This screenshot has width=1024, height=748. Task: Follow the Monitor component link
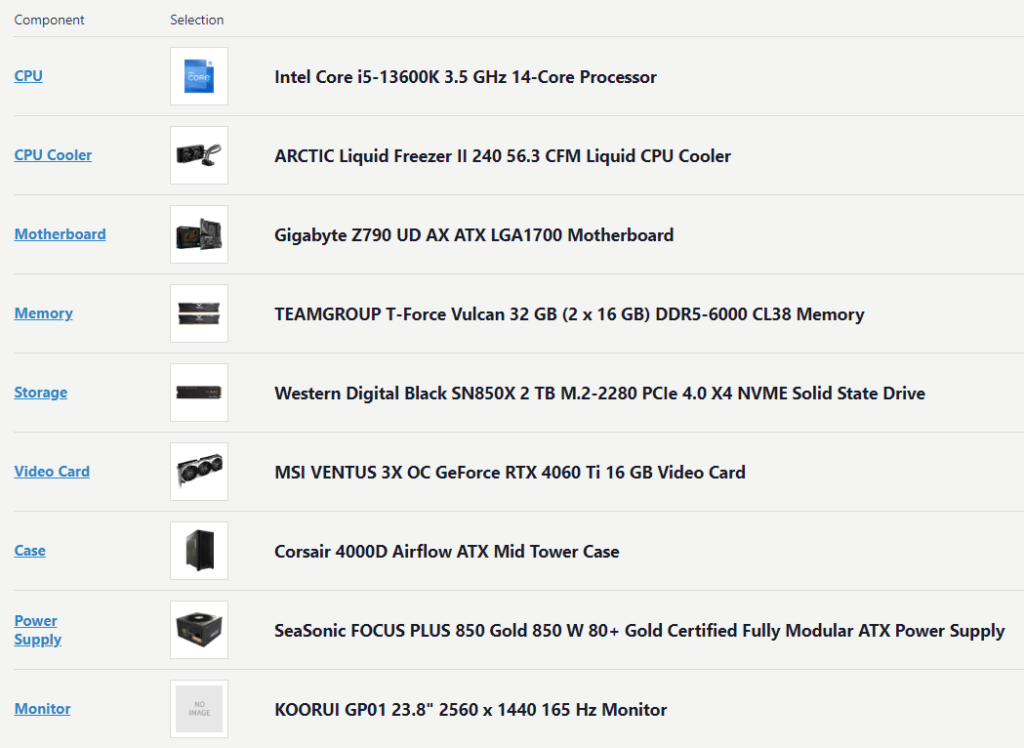pos(42,708)
